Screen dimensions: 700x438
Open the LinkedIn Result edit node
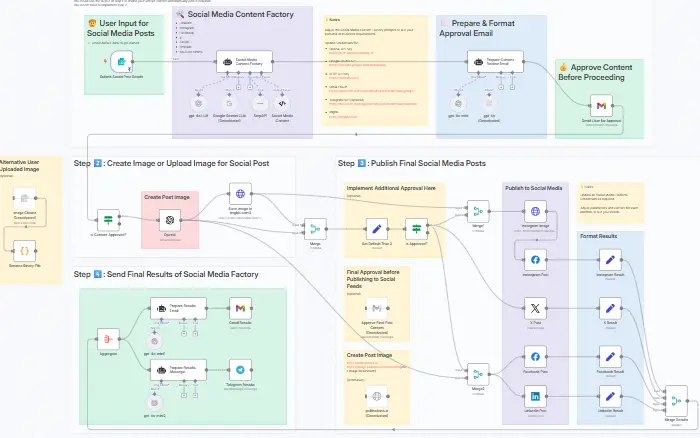[x=610, y=396]
